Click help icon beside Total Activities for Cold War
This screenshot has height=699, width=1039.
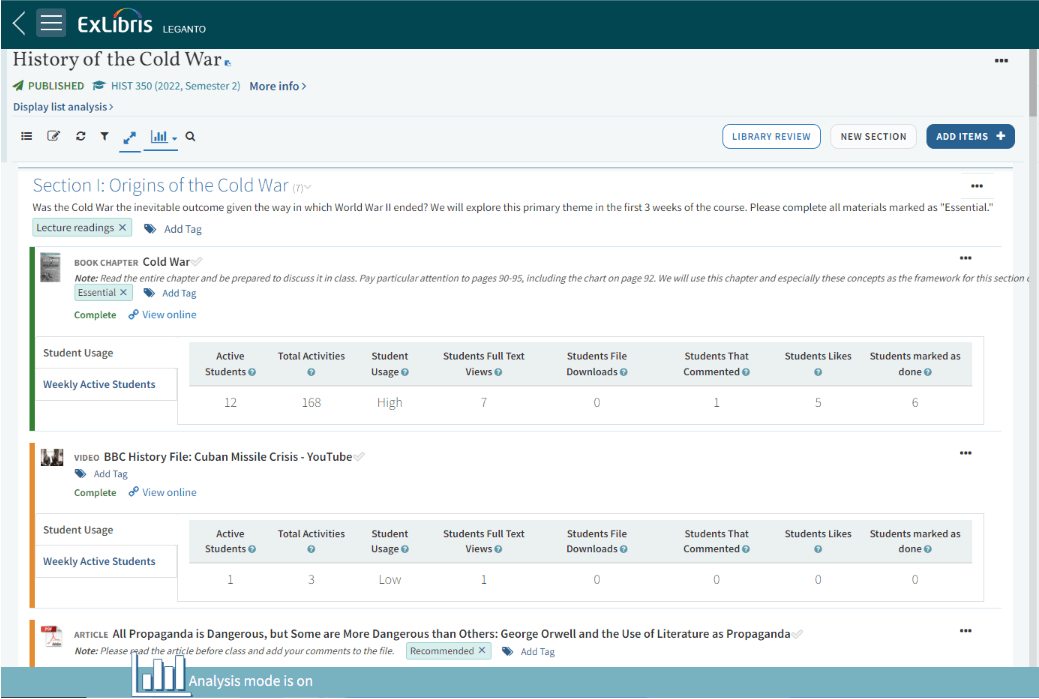[311, 372]
